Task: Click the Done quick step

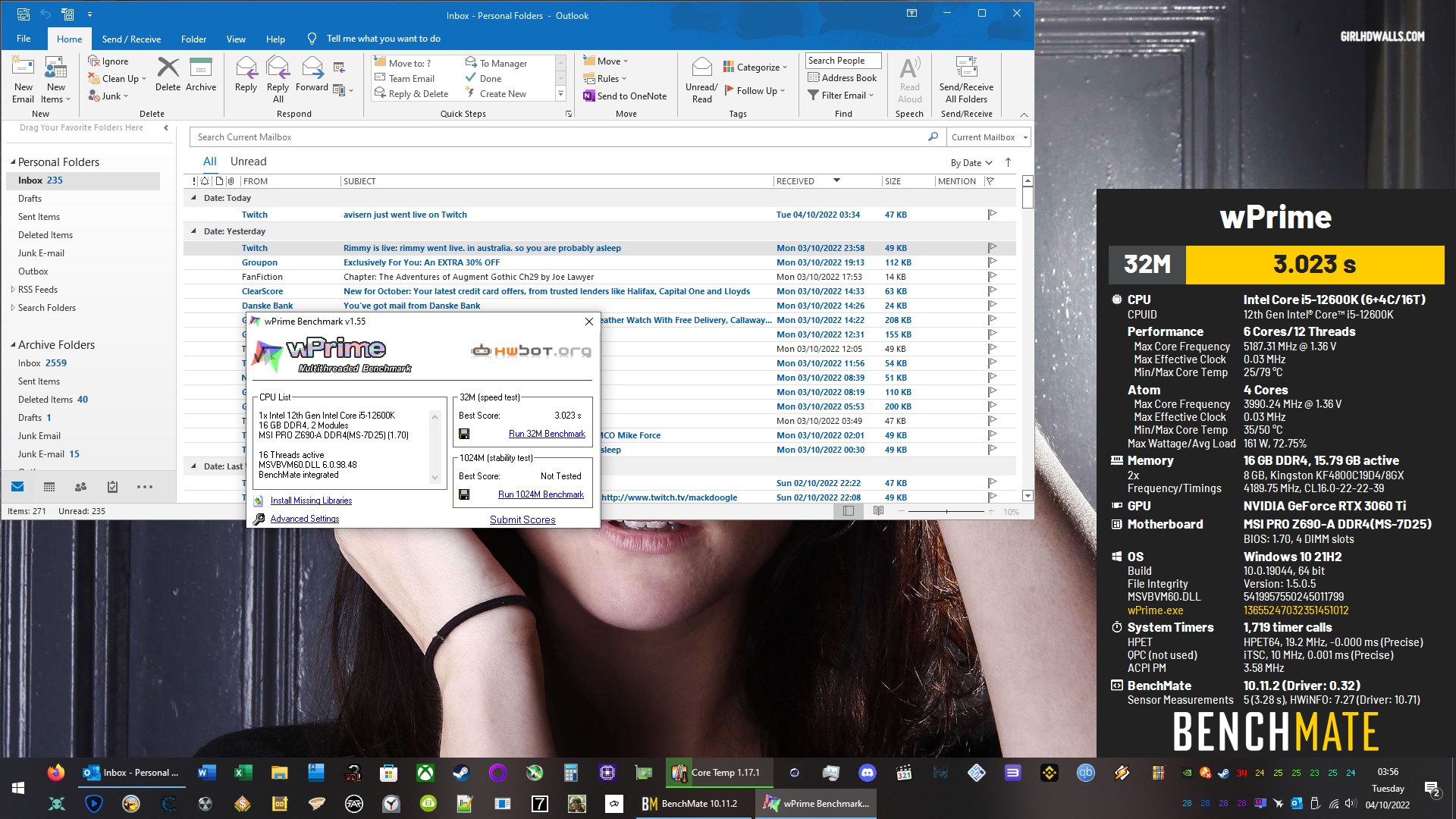Action: pyautogui.click(x=484, y=78)
